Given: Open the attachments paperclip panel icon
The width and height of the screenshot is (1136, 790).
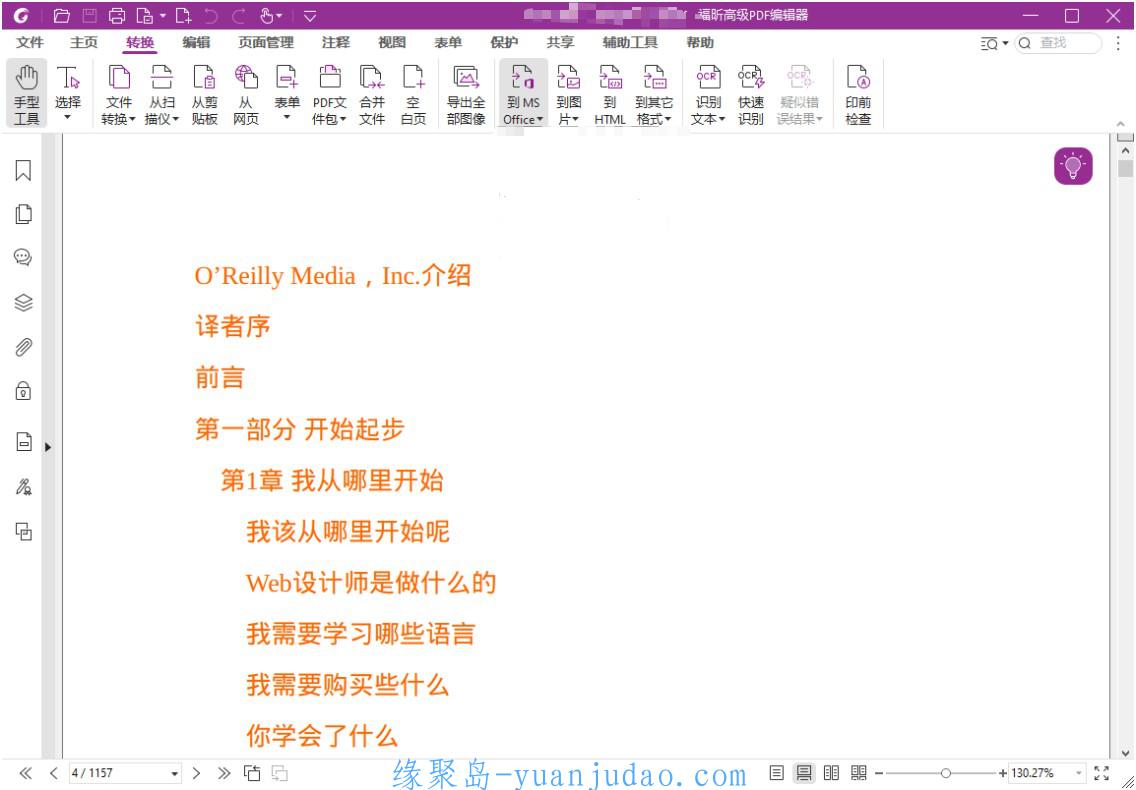Looking at the screenshot, I should point(23,347).
